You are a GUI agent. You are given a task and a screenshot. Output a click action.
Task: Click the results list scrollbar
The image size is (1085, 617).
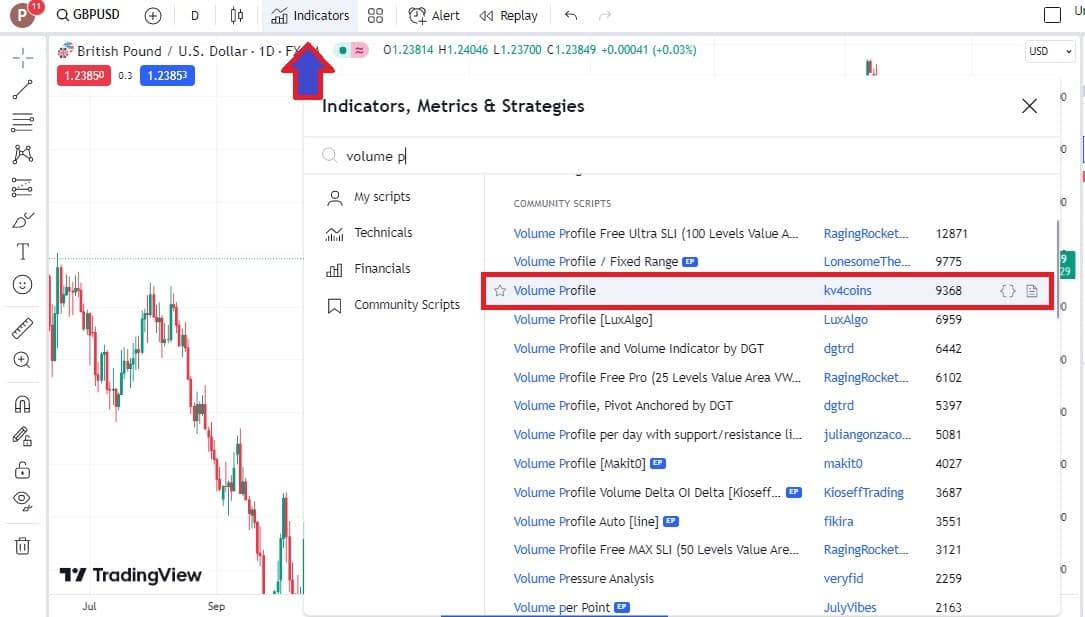point(1057,270)
